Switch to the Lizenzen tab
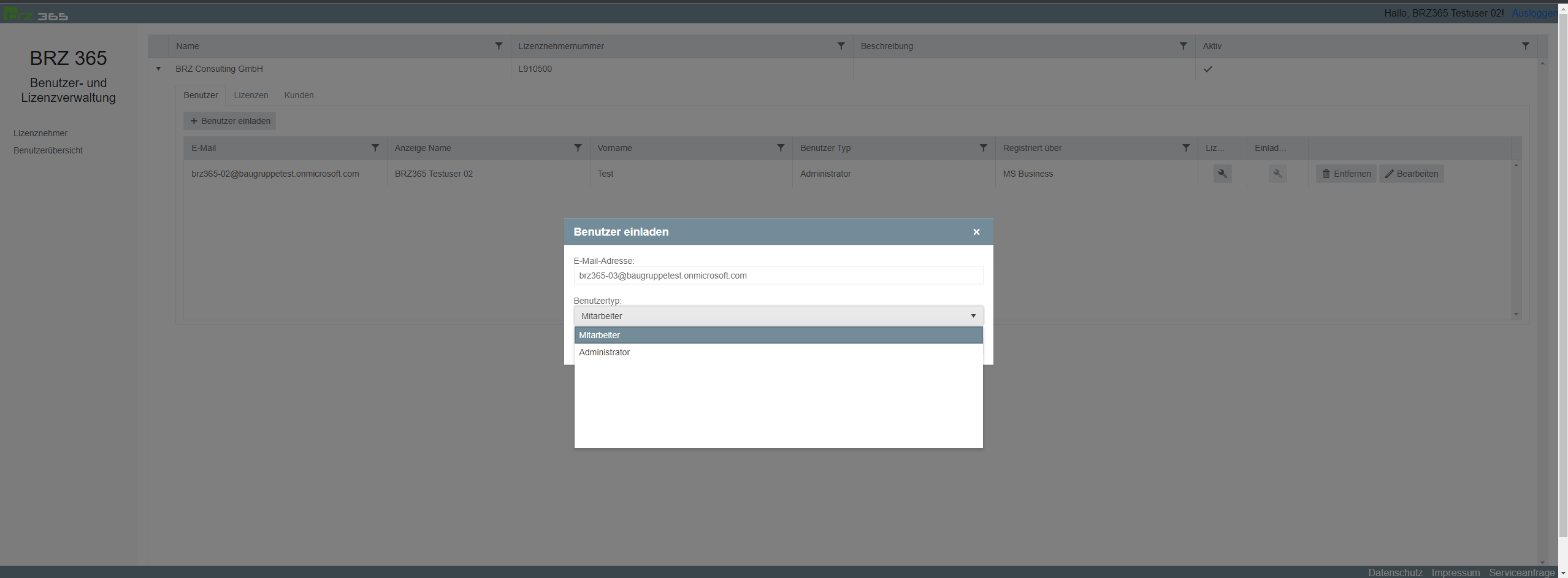 point(251,95)
